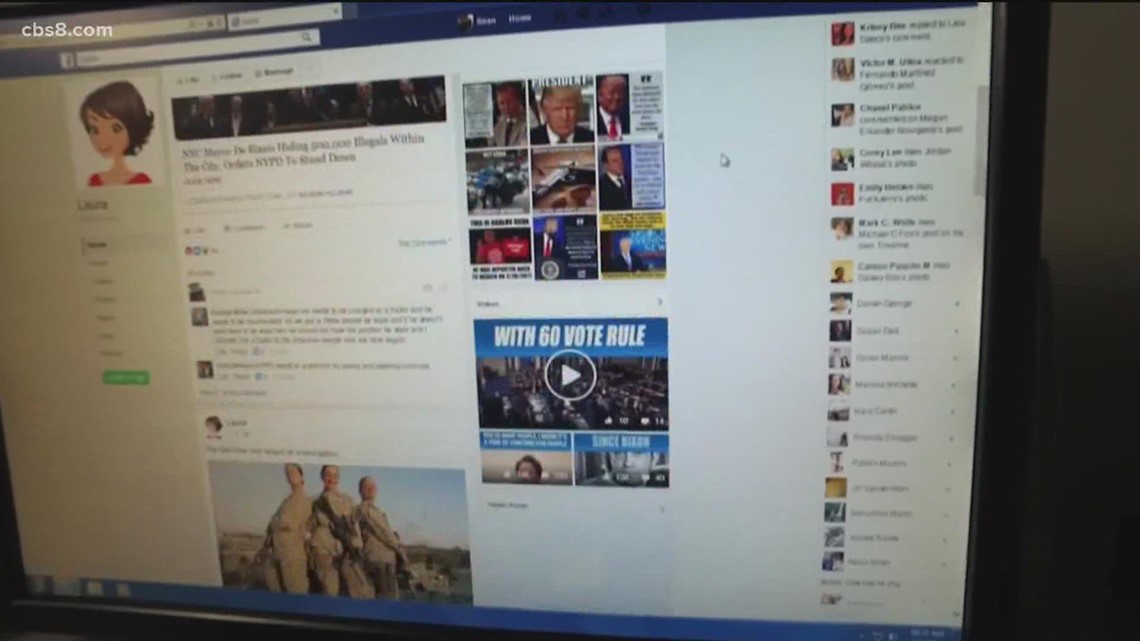The width and height of the screenshot is (1140, 641).
Task: Click the magnifier icon in the Facebook search bar
Action: pyautogui.click(x=305, y=36)
